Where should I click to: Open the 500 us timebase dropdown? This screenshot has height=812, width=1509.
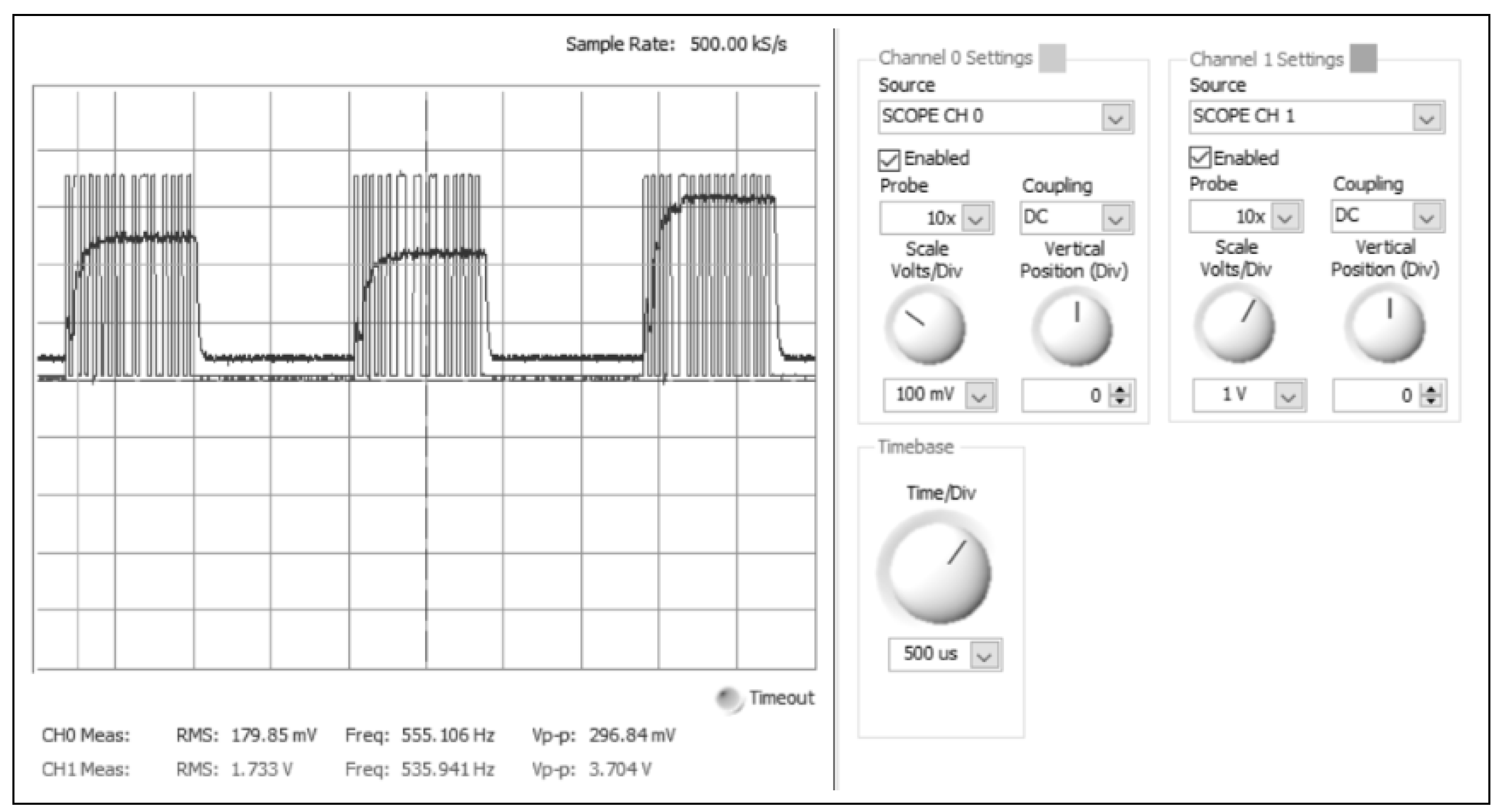(984, 655)
